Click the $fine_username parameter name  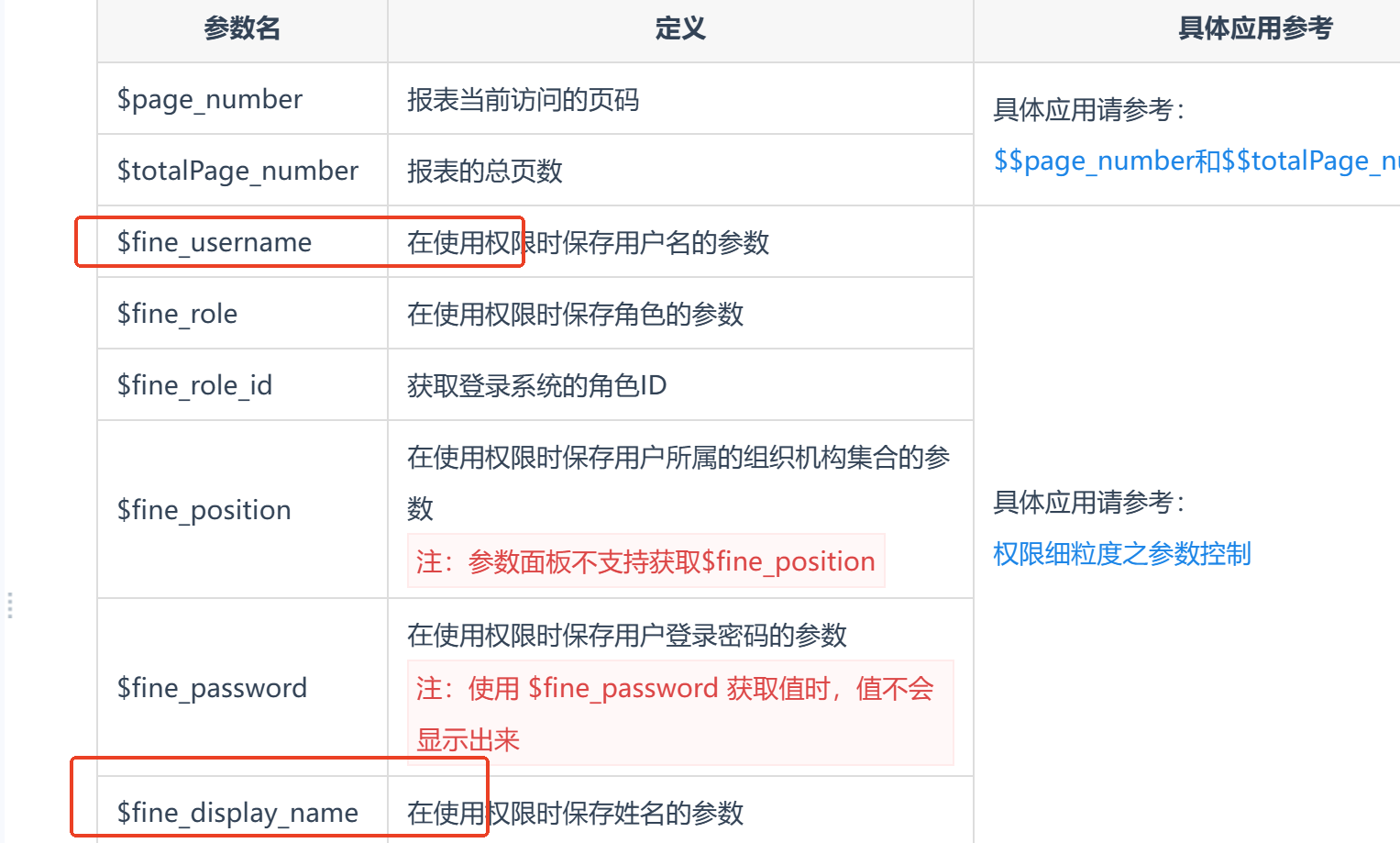(x=215, y=242)
